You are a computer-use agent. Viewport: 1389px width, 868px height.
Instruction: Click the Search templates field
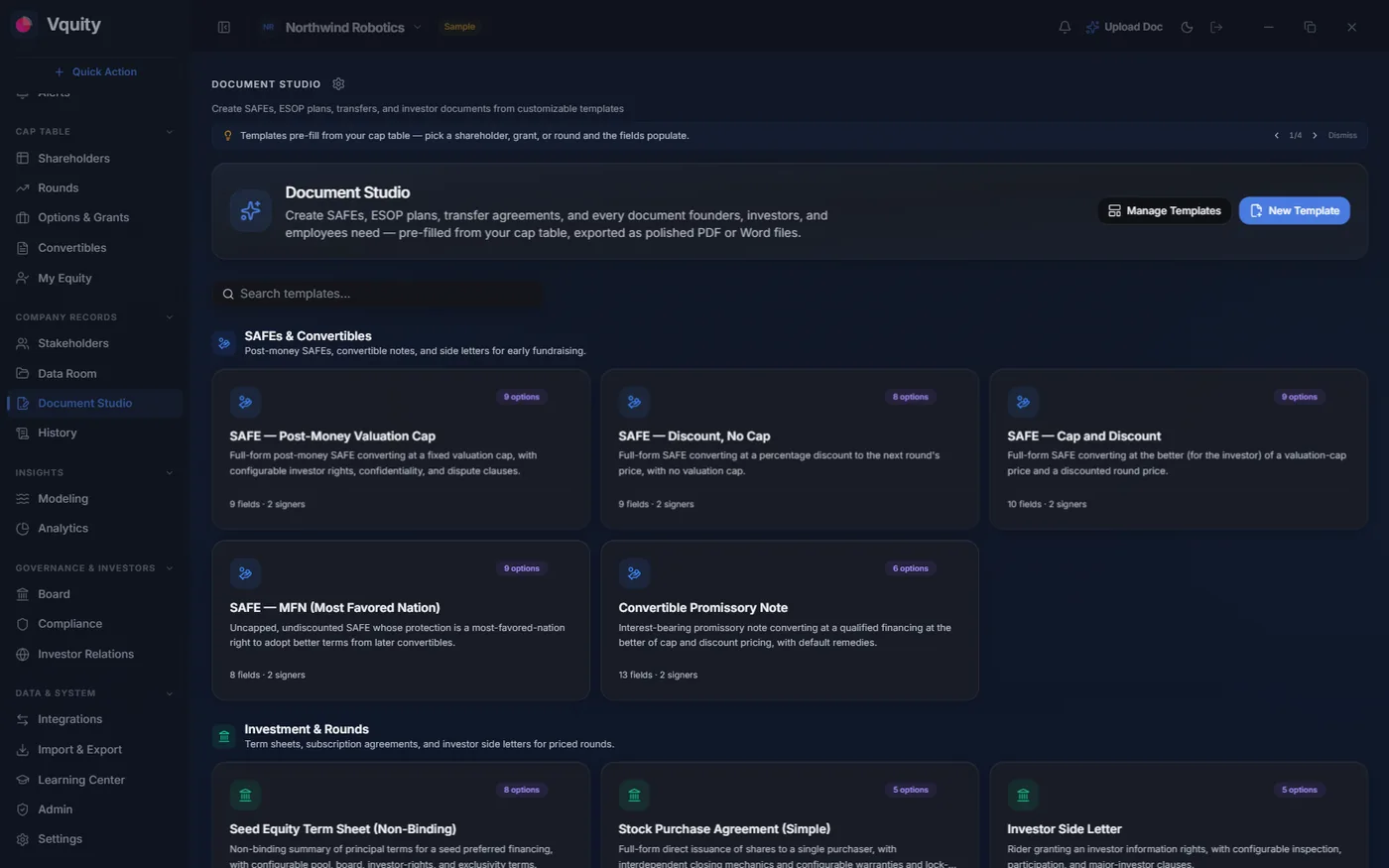378,294
